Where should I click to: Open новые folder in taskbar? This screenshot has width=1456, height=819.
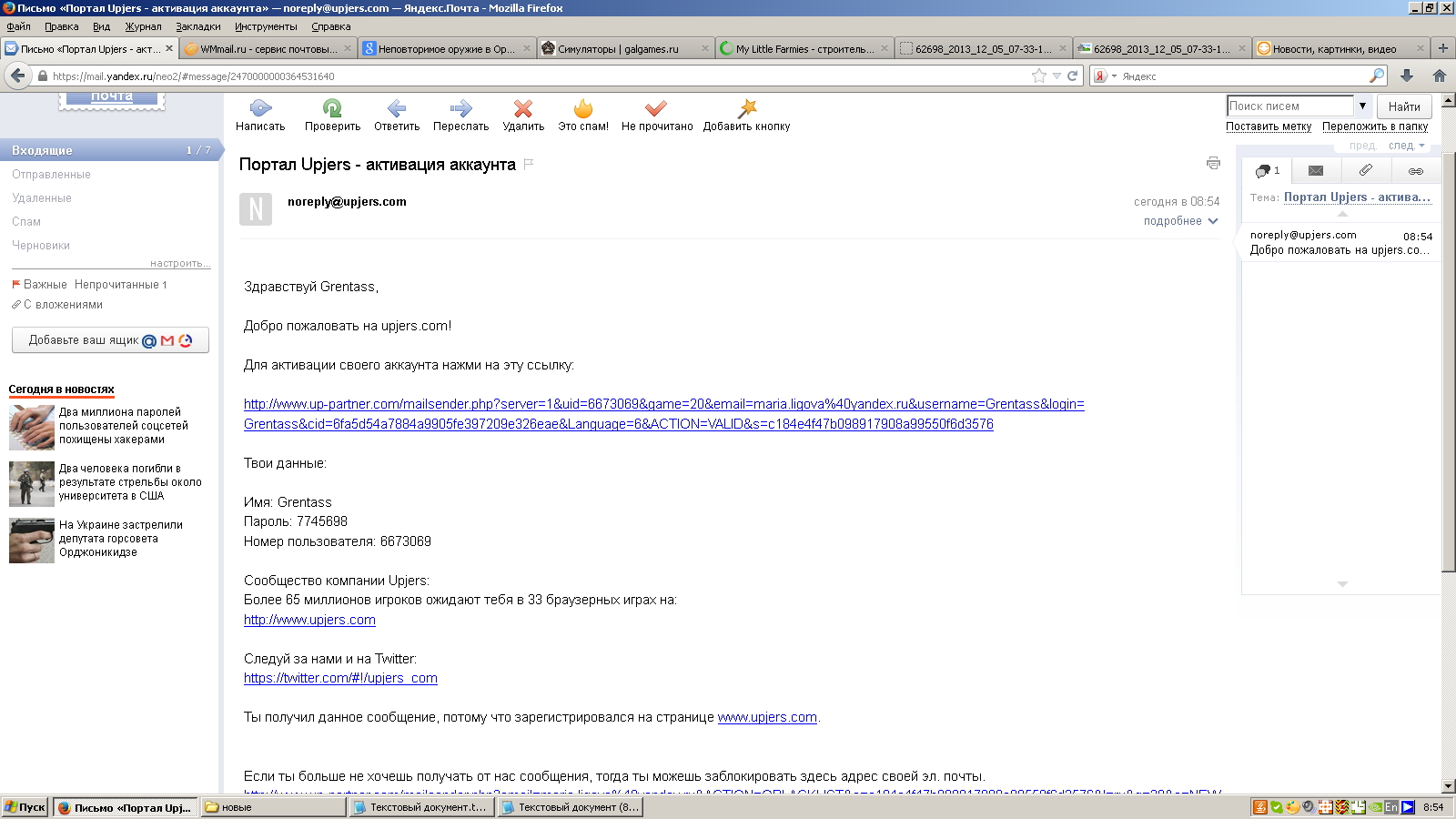[x=274, y=807]
